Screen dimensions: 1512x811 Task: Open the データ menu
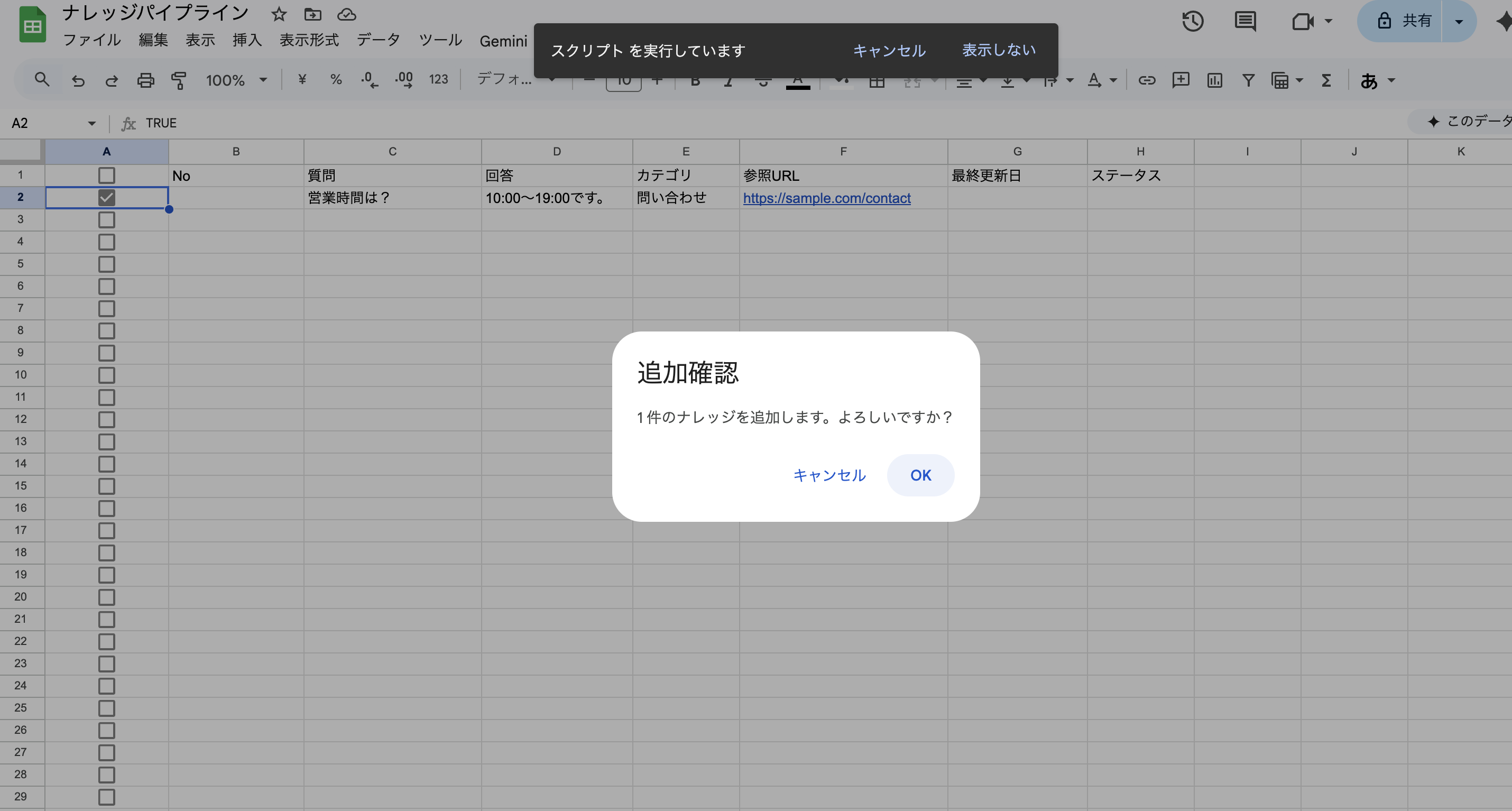(x=379, y=40)
